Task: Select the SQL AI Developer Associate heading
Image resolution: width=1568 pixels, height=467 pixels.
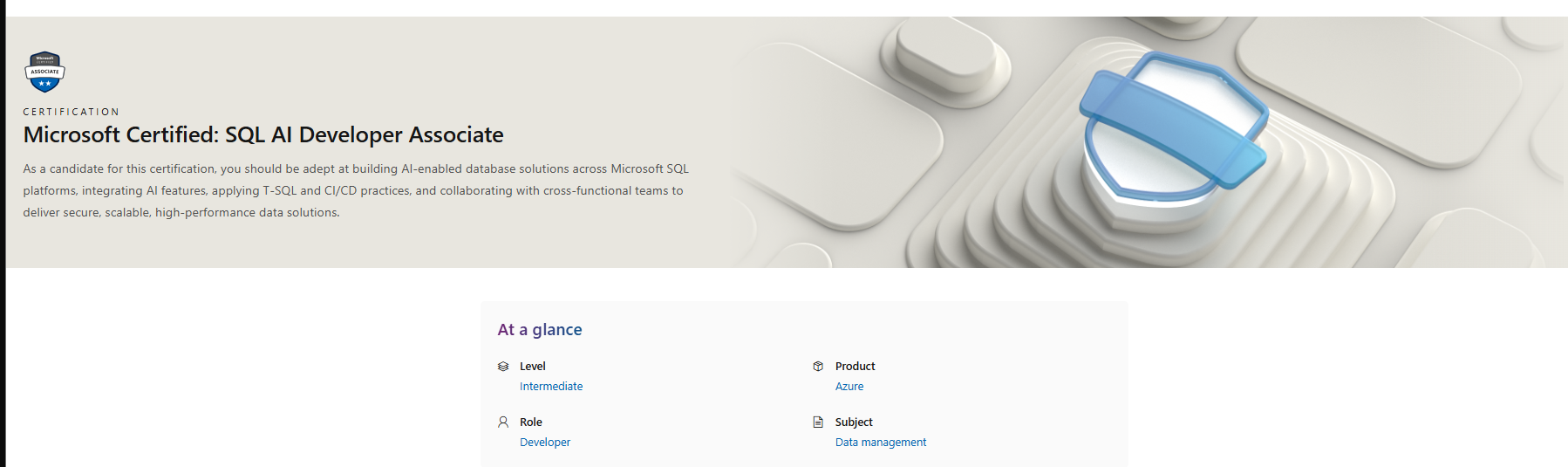Action: click(x=263, y=134)
